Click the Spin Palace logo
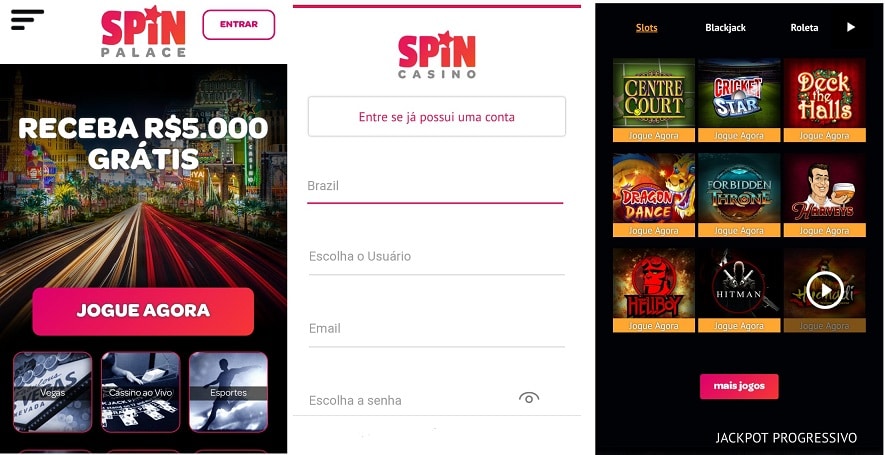This screenshot has height=455, width=885. tap(143, 32)
